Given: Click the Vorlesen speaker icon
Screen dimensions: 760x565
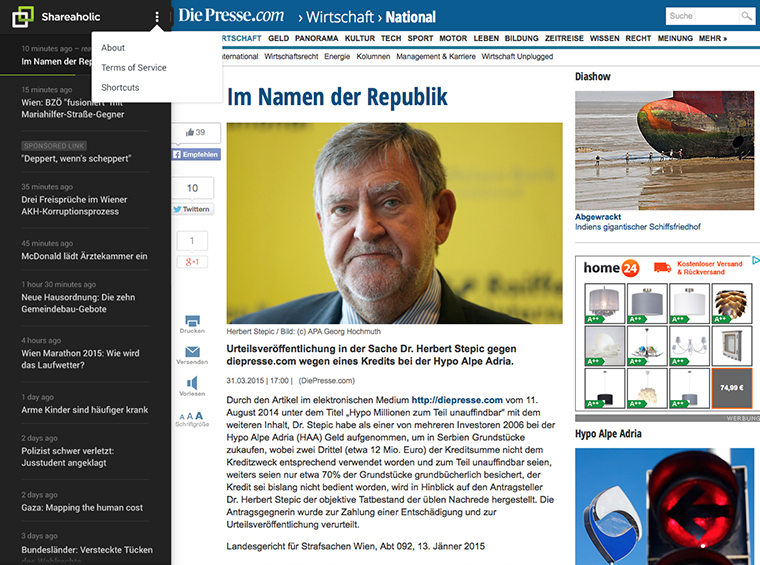Looking at the screenshot, I should [x=192, y=383].
